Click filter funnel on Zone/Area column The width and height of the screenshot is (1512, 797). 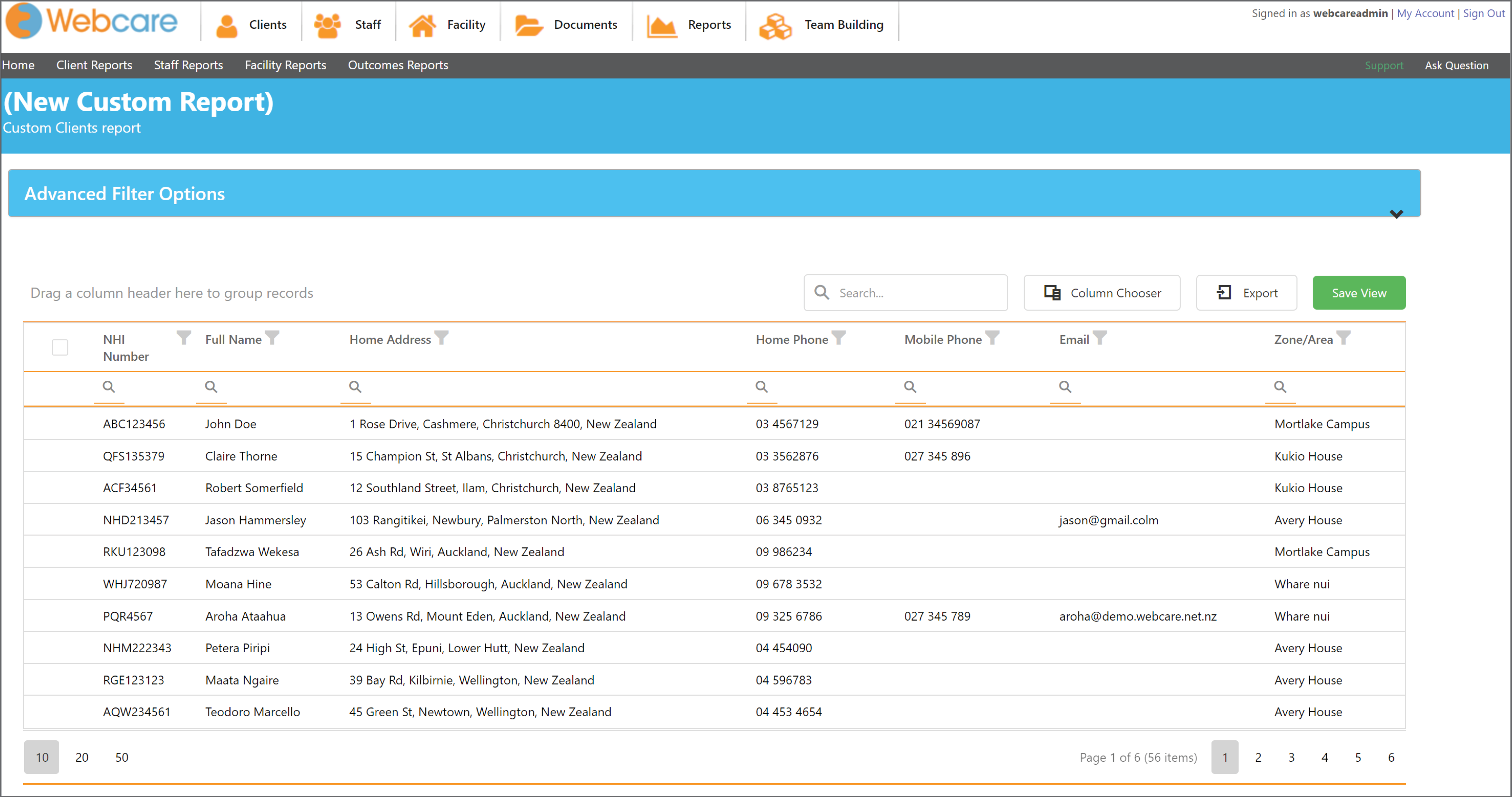1343,338
